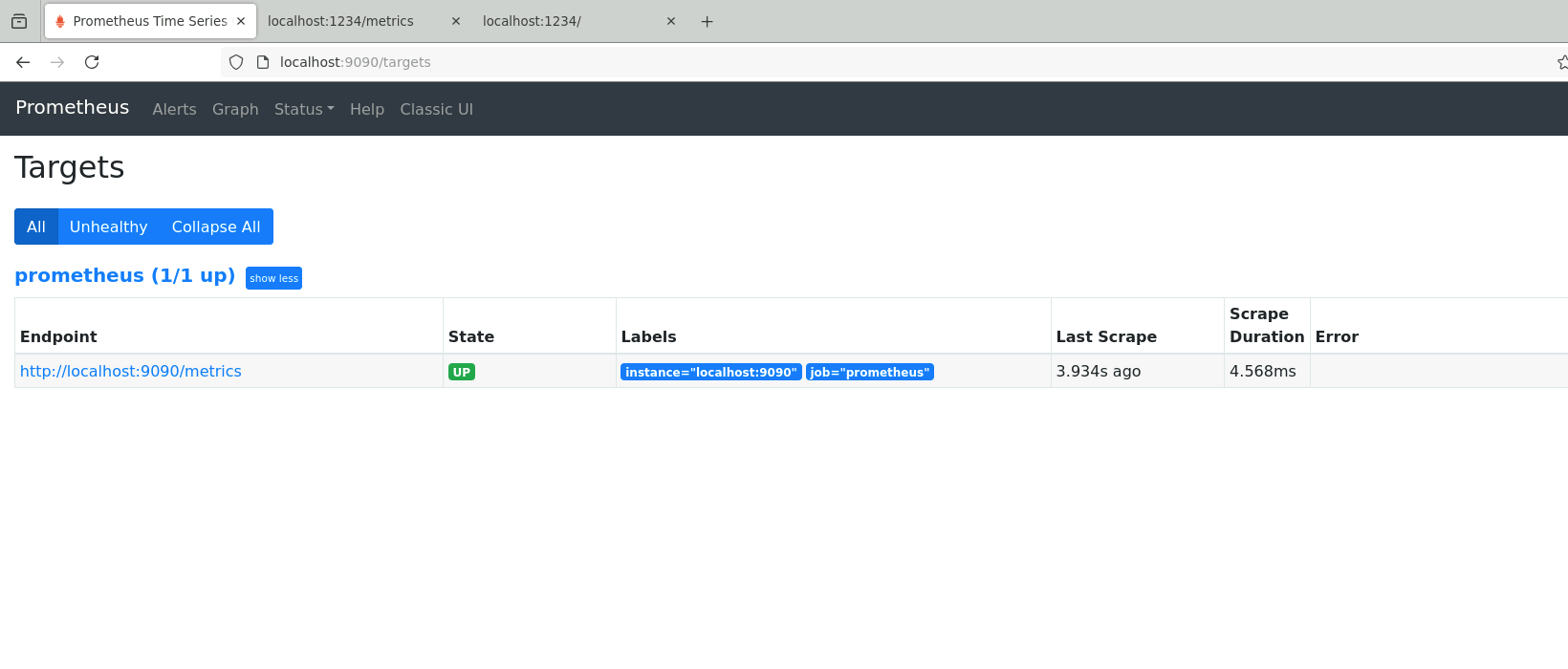
Task: Open the Help page
Action: click(x=367, y=109)
